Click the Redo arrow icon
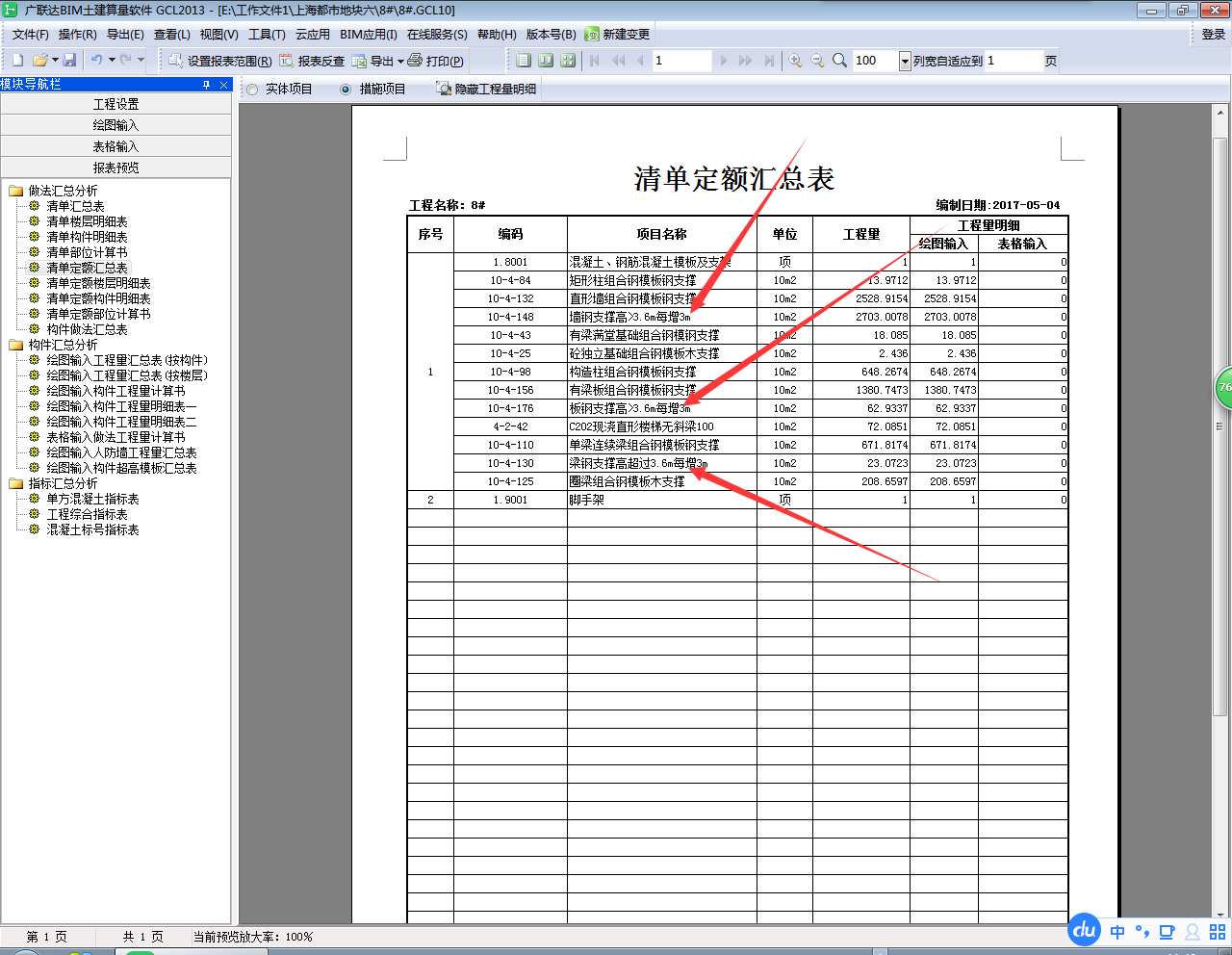The image size is (1232, 955). pyautogui.click(x=125, y=60)
